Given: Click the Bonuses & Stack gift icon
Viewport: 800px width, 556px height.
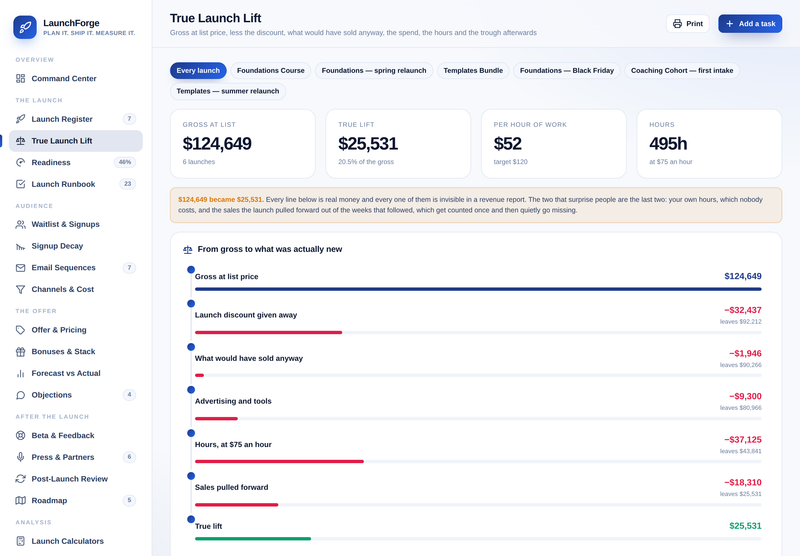Looking at the screenshot, I should 20,351.
